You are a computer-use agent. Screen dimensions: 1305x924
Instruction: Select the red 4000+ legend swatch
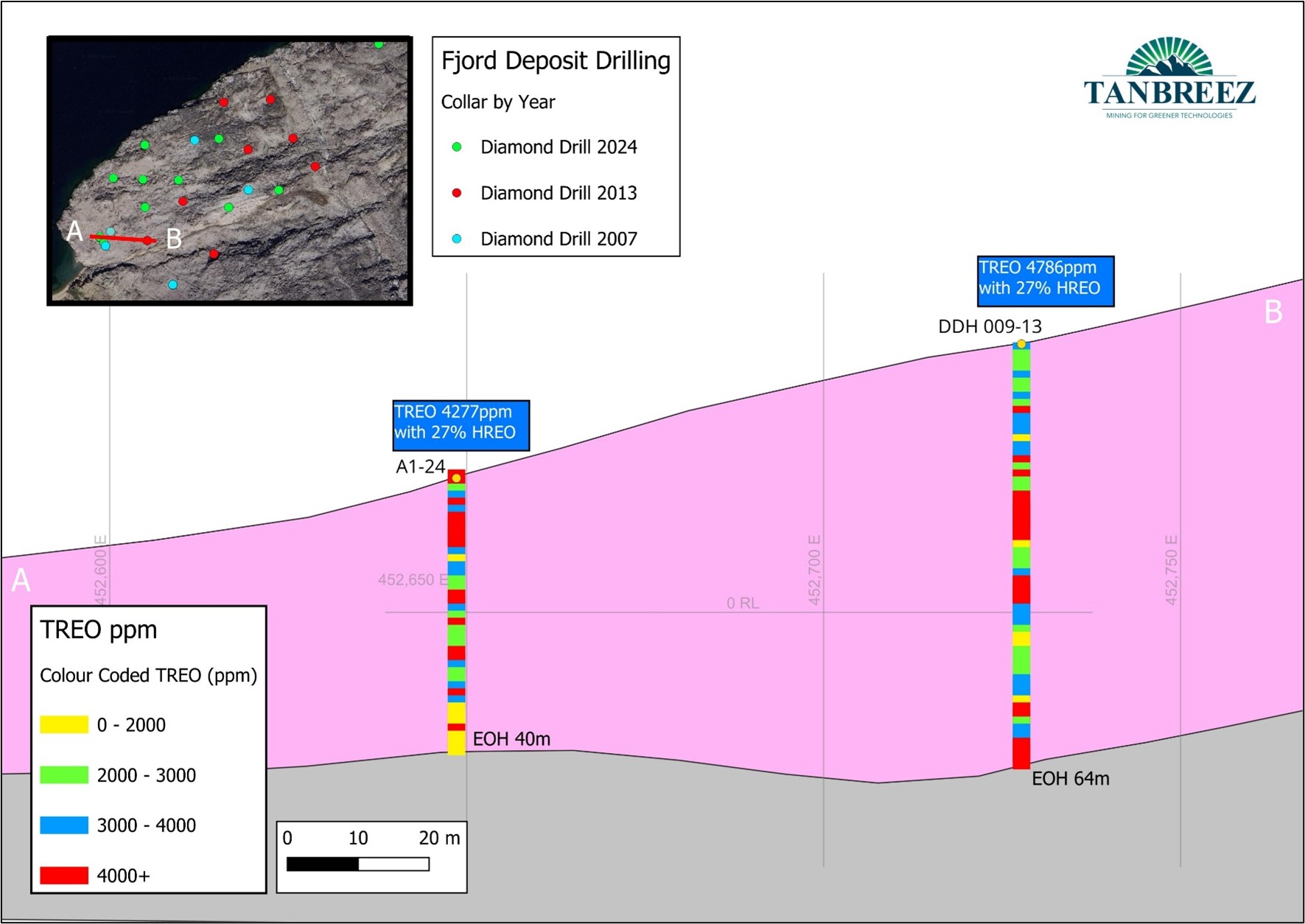64,875
